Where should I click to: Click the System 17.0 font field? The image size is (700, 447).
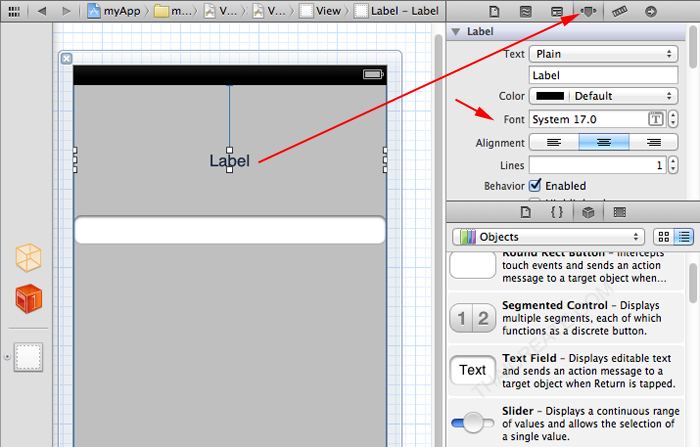click(588, 119)
